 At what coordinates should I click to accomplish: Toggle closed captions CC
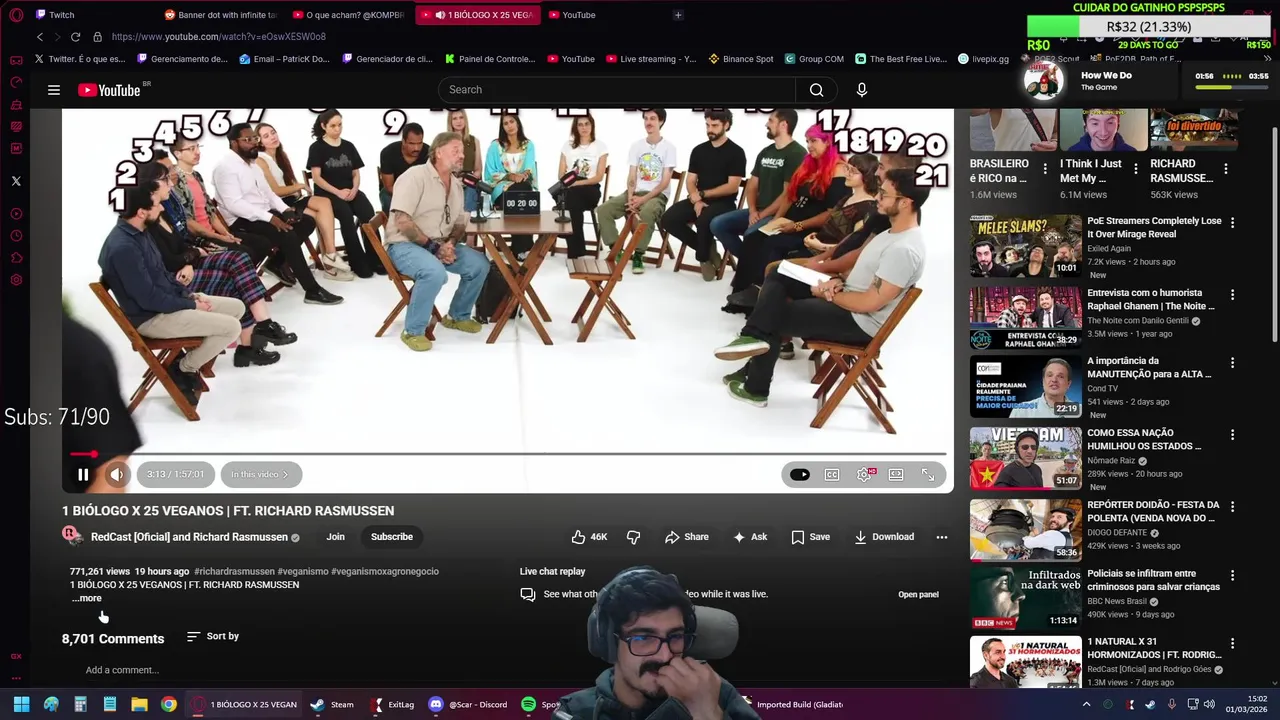[x=831, y=475]
